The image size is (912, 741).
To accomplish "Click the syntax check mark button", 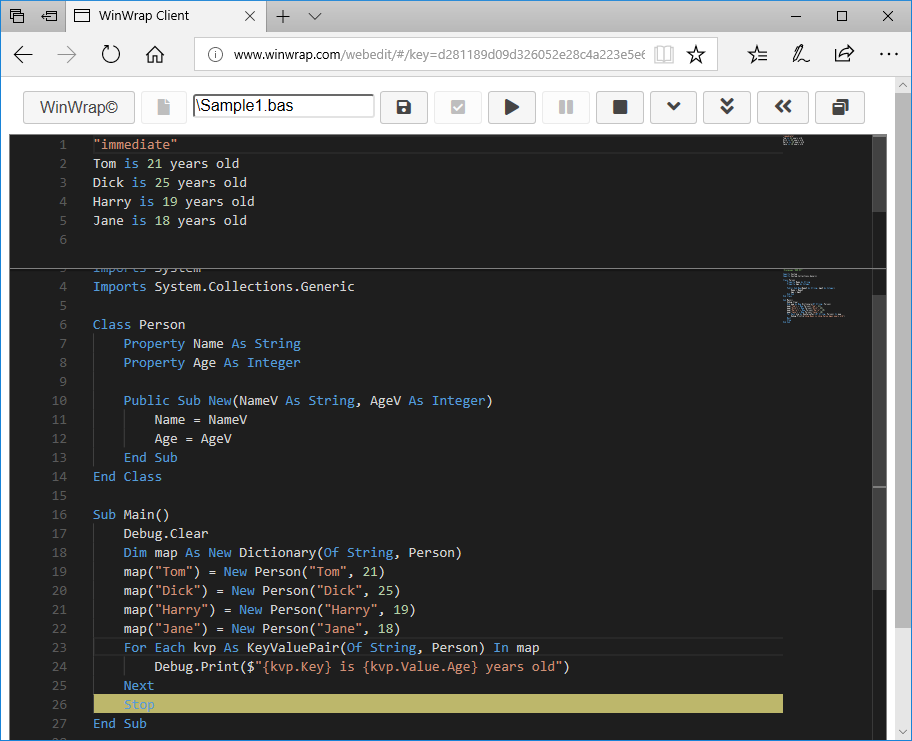I will click(x=458, y=107).
